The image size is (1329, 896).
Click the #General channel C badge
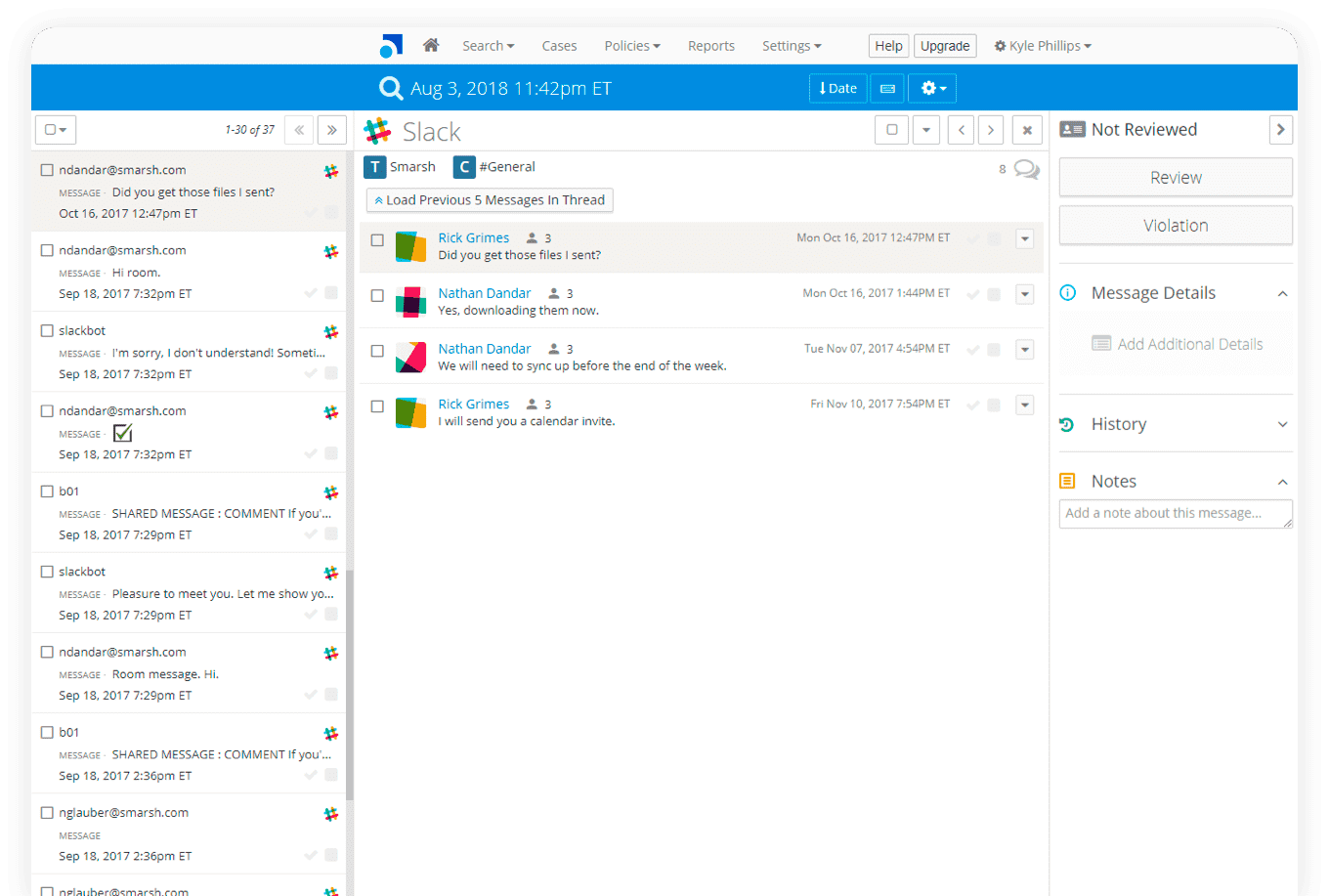pyautogui.click(x=464, y=167)
